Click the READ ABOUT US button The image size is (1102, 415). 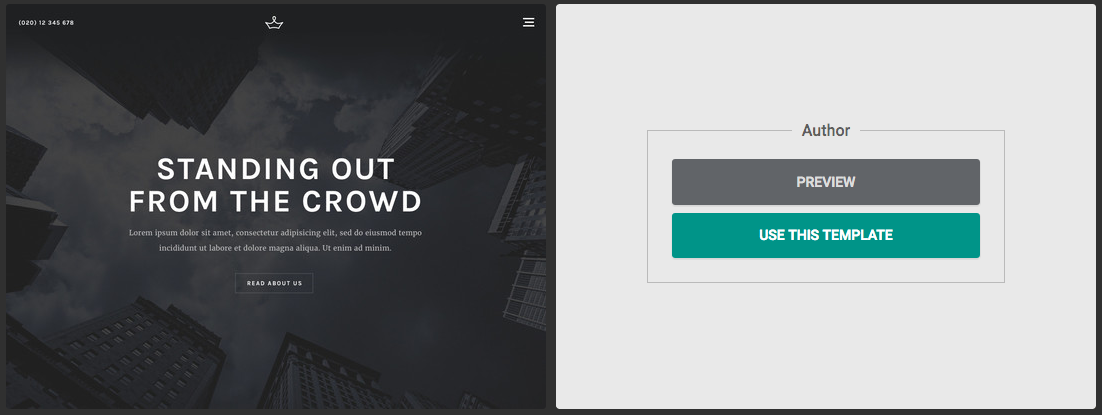[274, 283]
